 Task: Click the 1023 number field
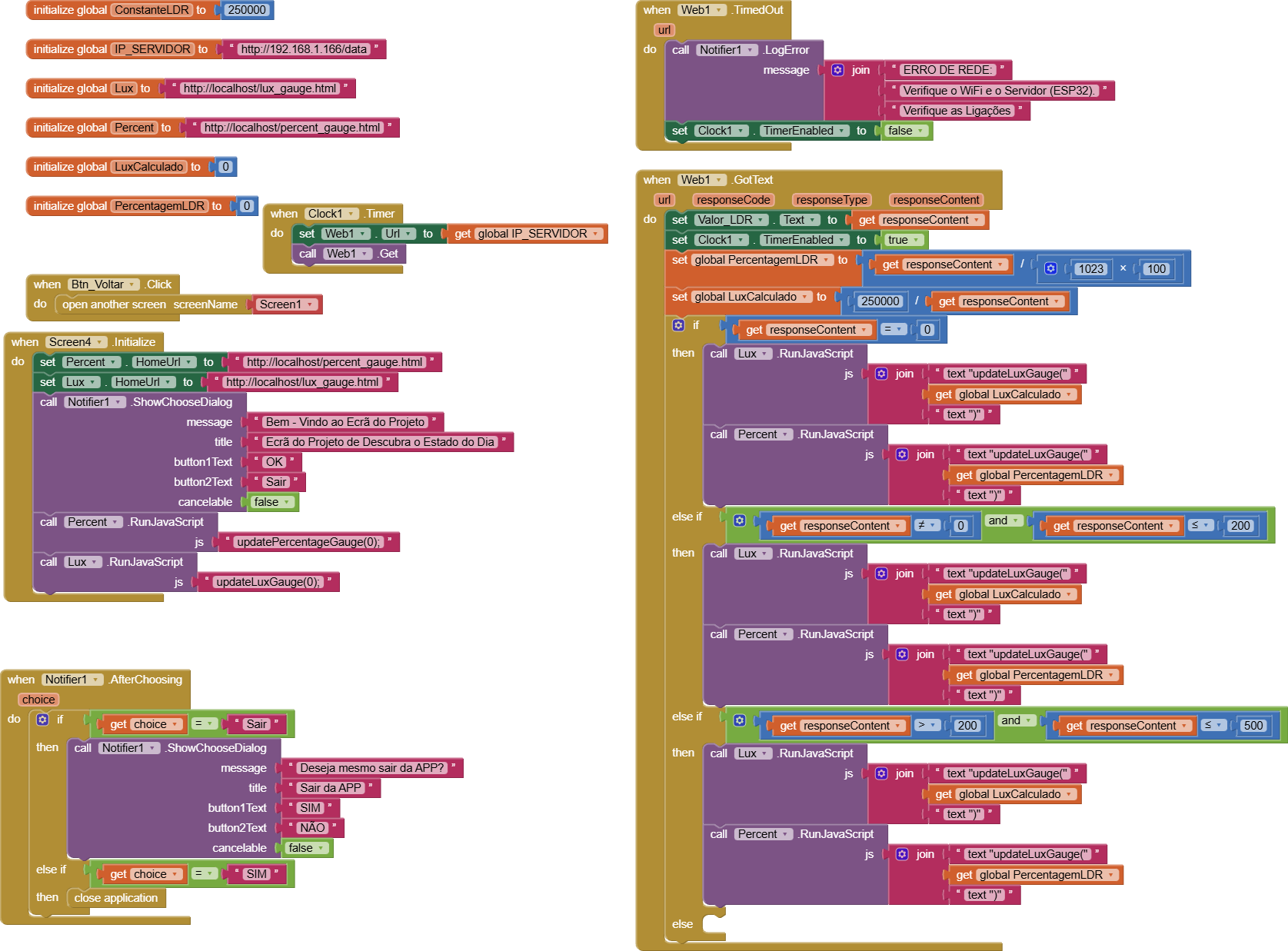tap(1090, 269)
